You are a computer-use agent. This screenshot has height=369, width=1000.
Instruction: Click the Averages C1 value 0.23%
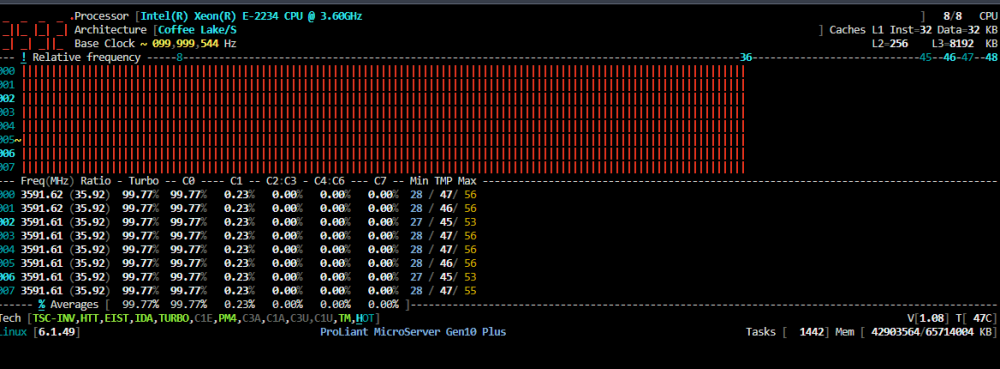tap(239, 305)
